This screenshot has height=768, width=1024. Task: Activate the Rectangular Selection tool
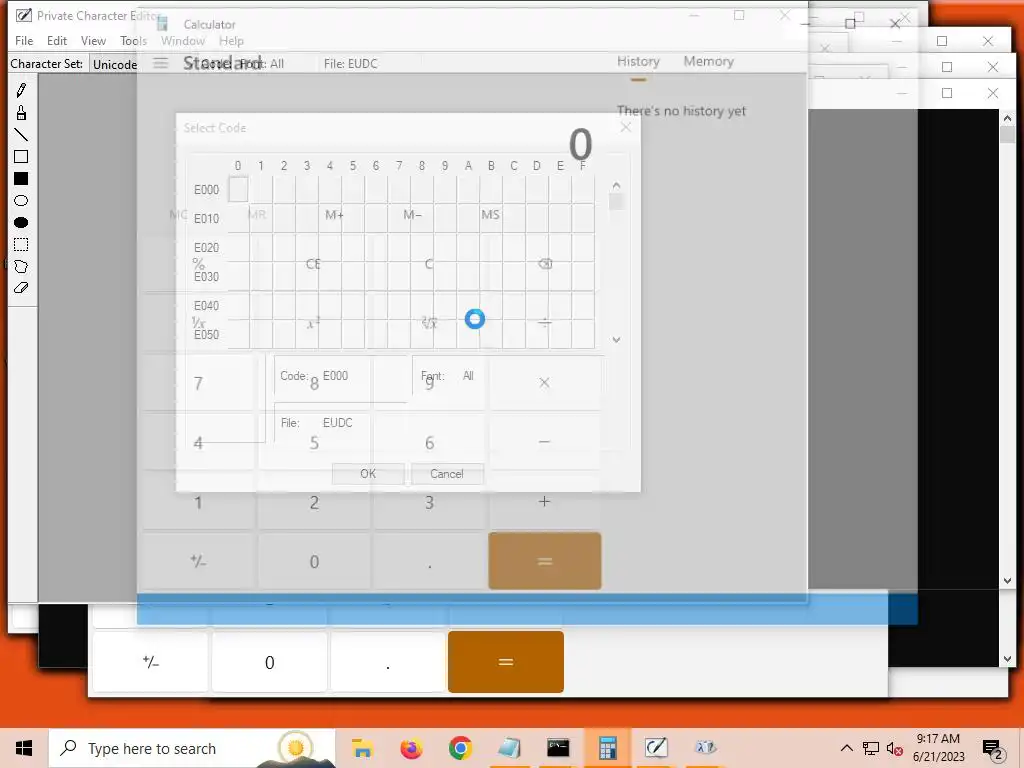tap(21, 245)
